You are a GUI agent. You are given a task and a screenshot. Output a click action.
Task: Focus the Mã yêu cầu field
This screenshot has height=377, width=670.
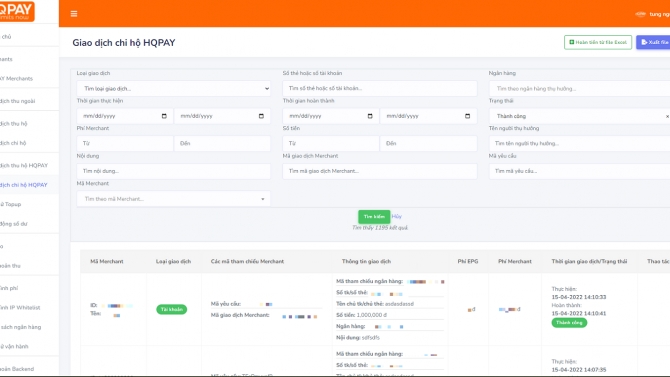click(579, 171)
